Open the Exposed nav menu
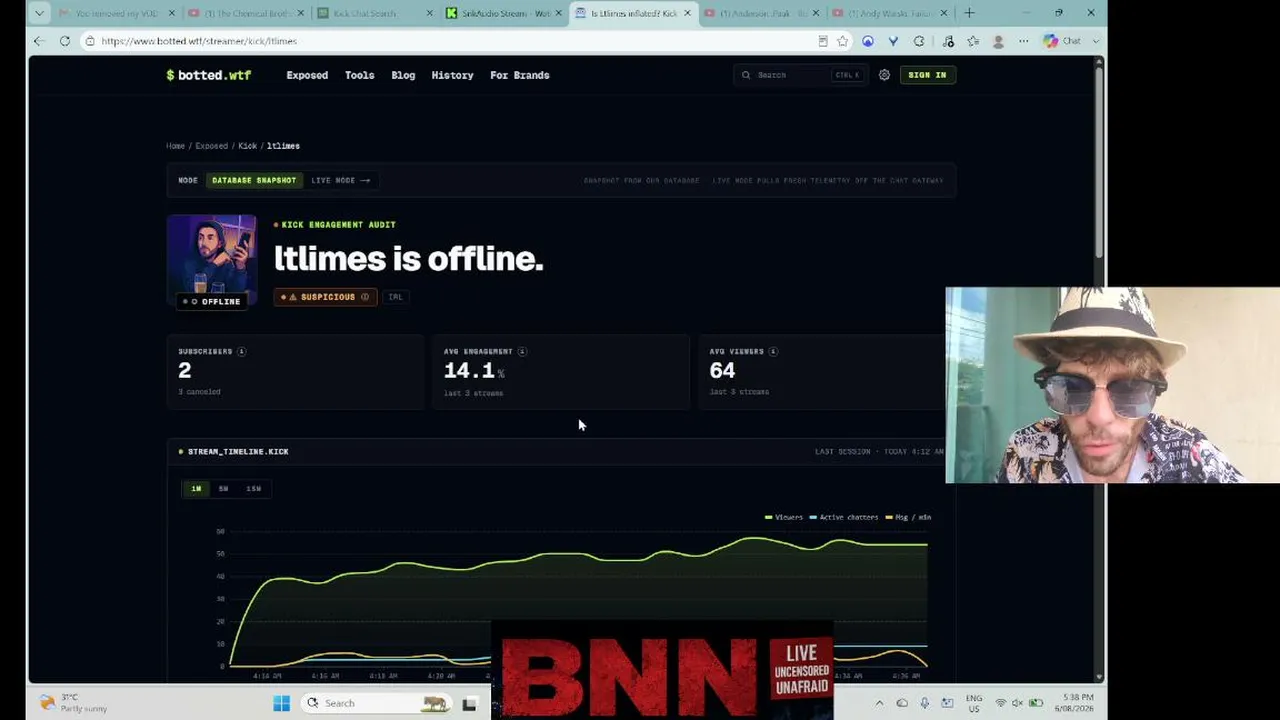 [307, 75]
